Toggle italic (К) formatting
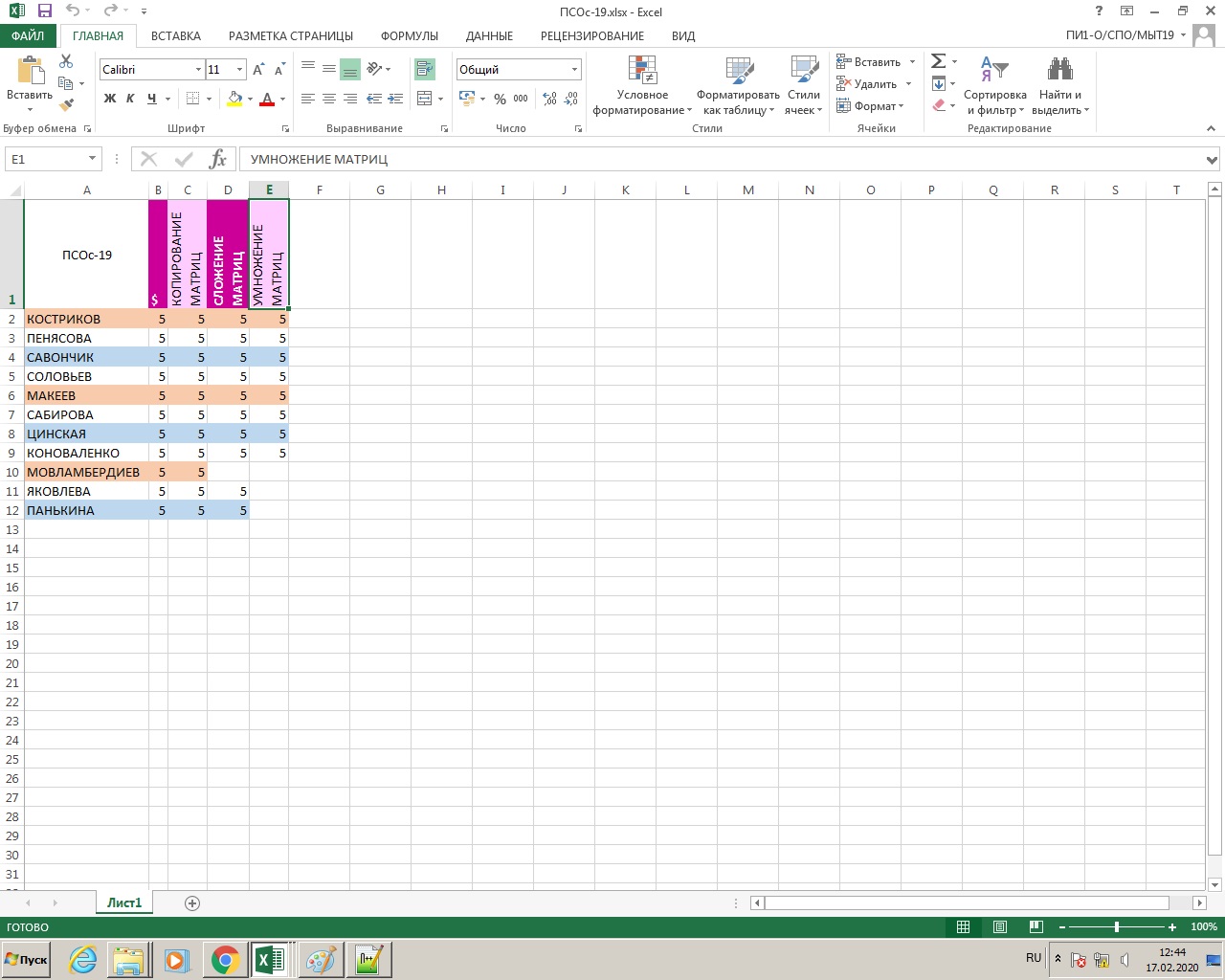The image size is (1225, 980). (130, 99)
